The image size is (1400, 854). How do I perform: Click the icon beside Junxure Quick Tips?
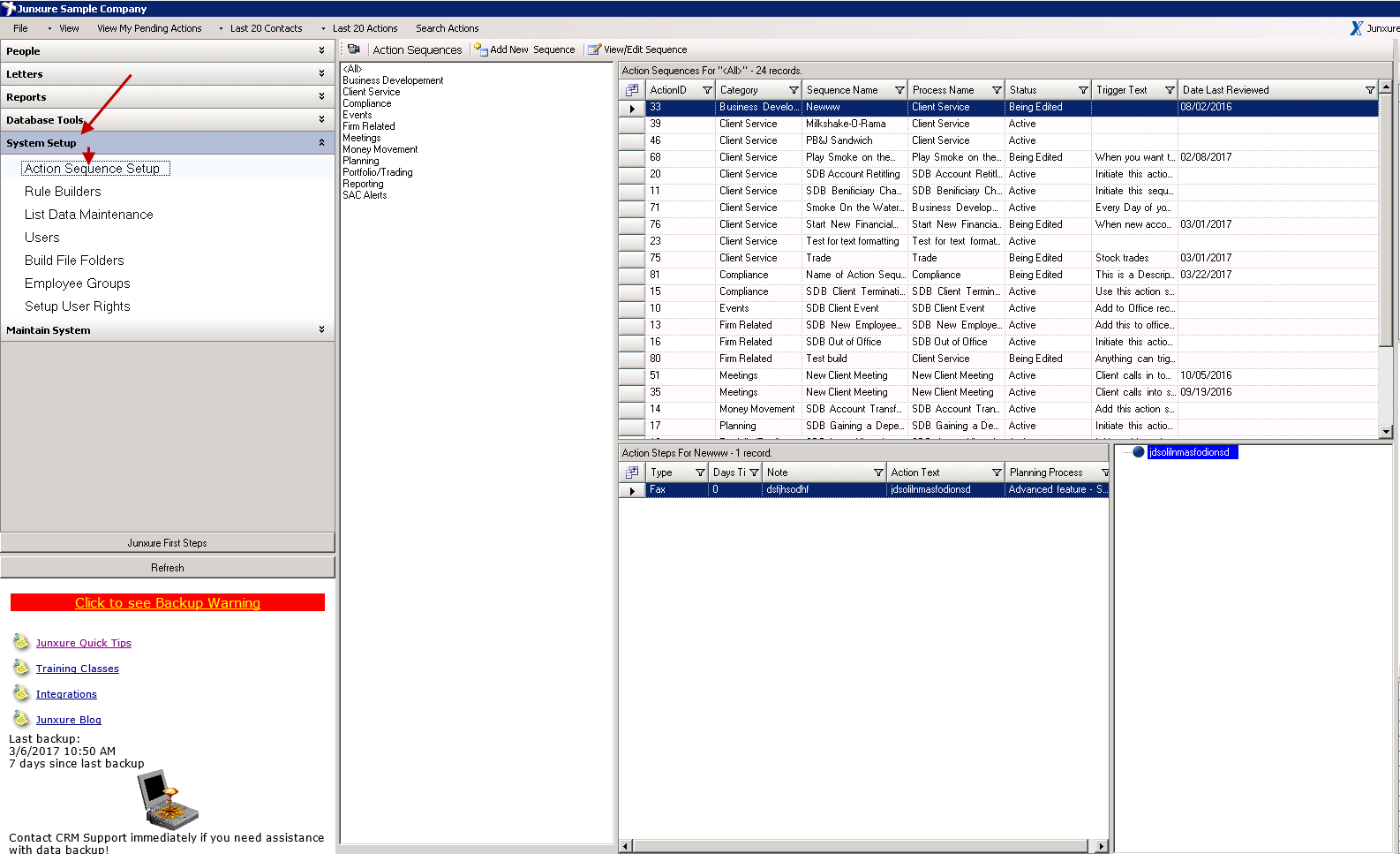click(21, 642)
